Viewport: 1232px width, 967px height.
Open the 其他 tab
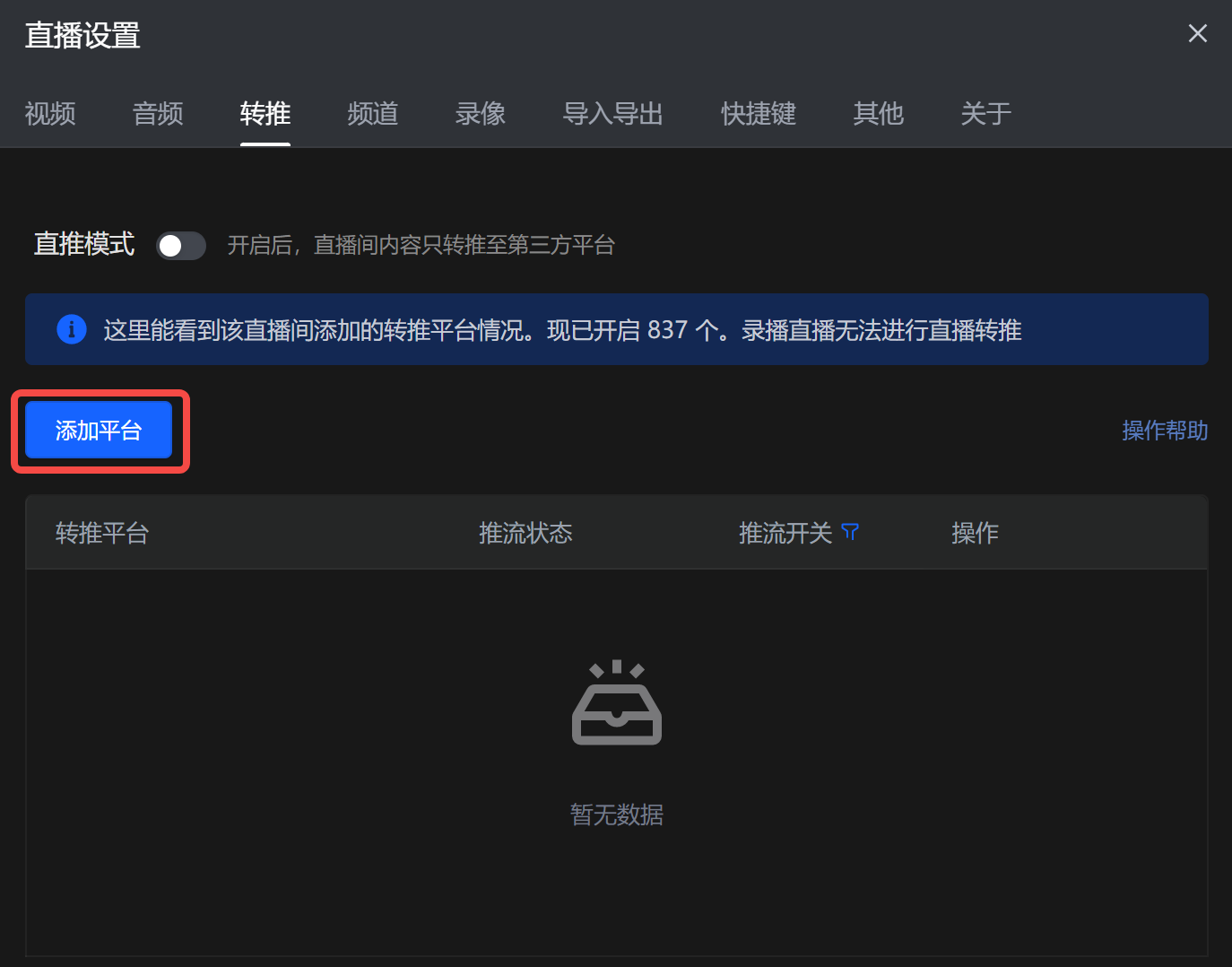[879, 114]
